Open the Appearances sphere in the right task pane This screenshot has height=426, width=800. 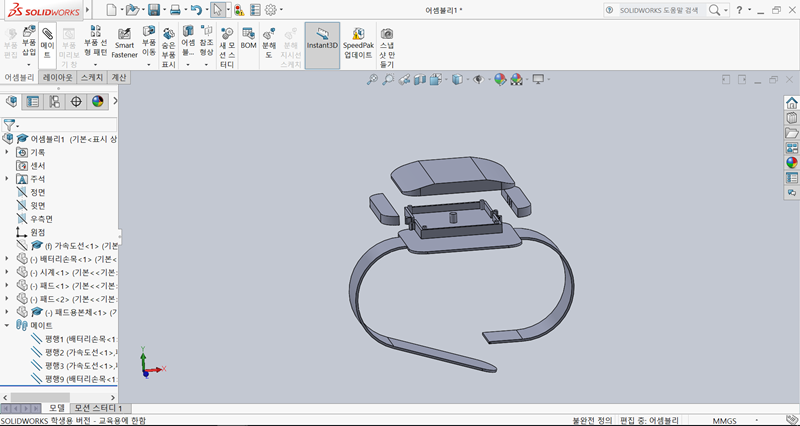pyautogui.click(x=791, y=163)
